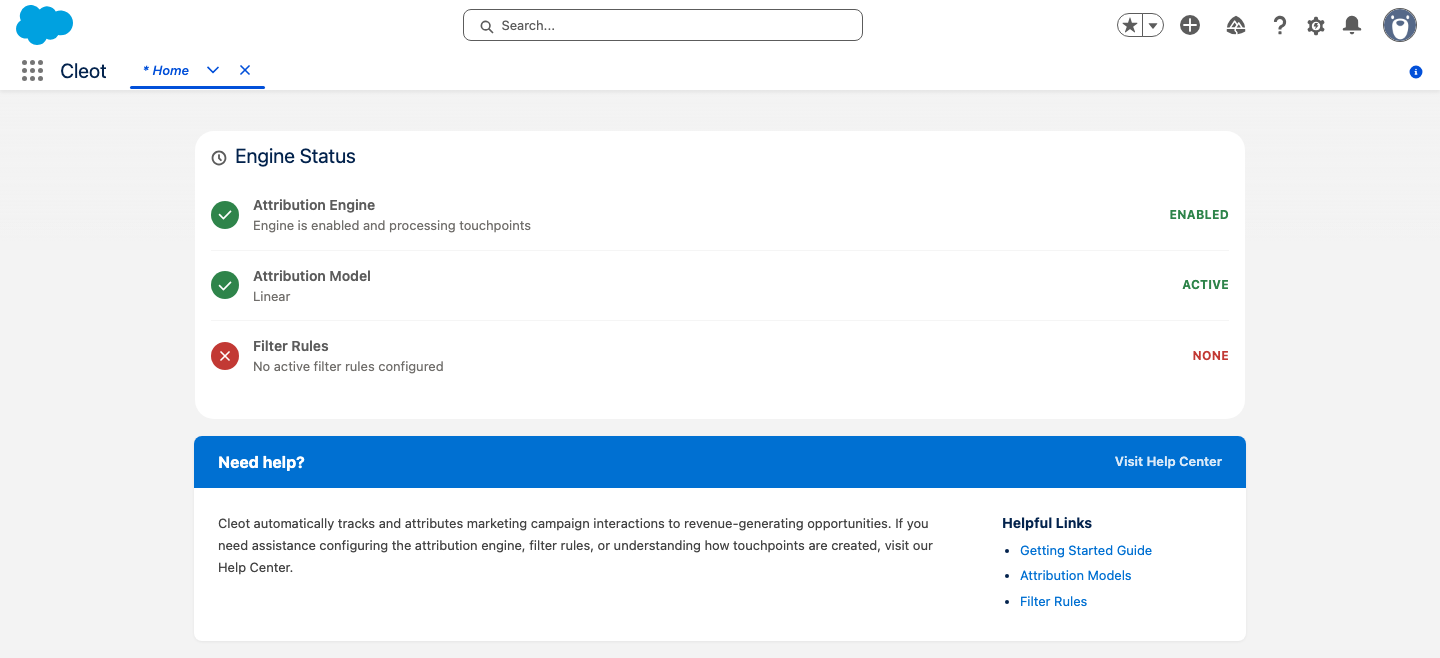The image size is (1440, 658).
Task: Select the Home tab
Action: (166, 70)
